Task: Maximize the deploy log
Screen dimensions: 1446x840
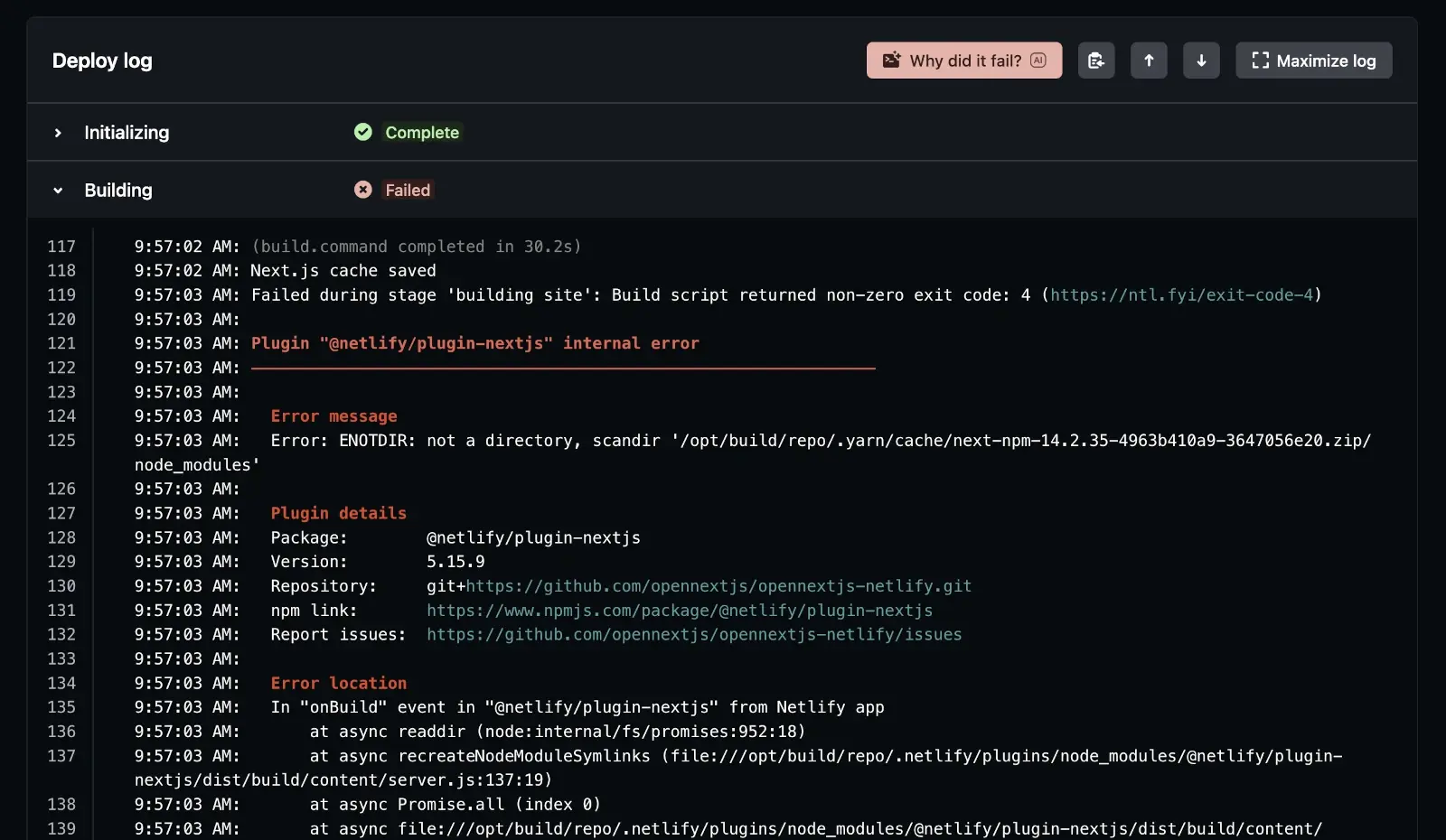Action: coord(1313,61)
